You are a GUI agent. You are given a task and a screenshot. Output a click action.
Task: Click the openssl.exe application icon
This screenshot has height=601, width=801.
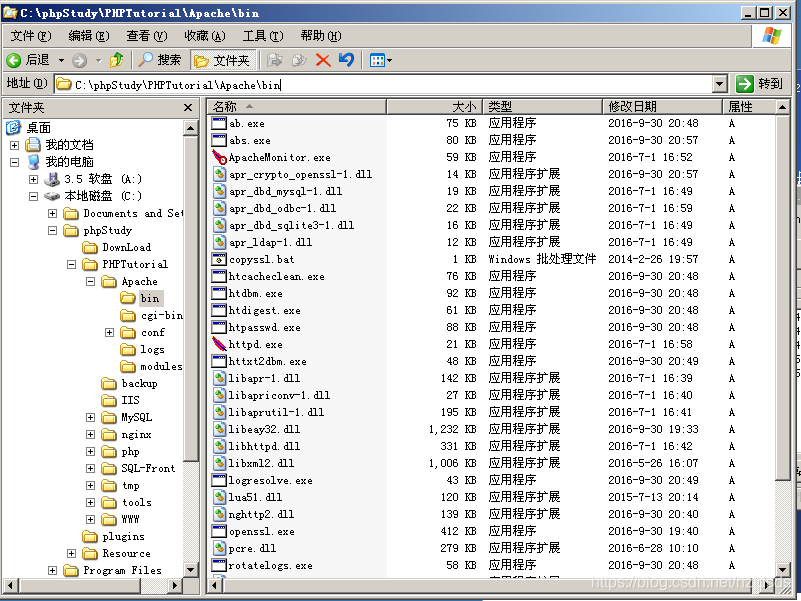(219, 531)
